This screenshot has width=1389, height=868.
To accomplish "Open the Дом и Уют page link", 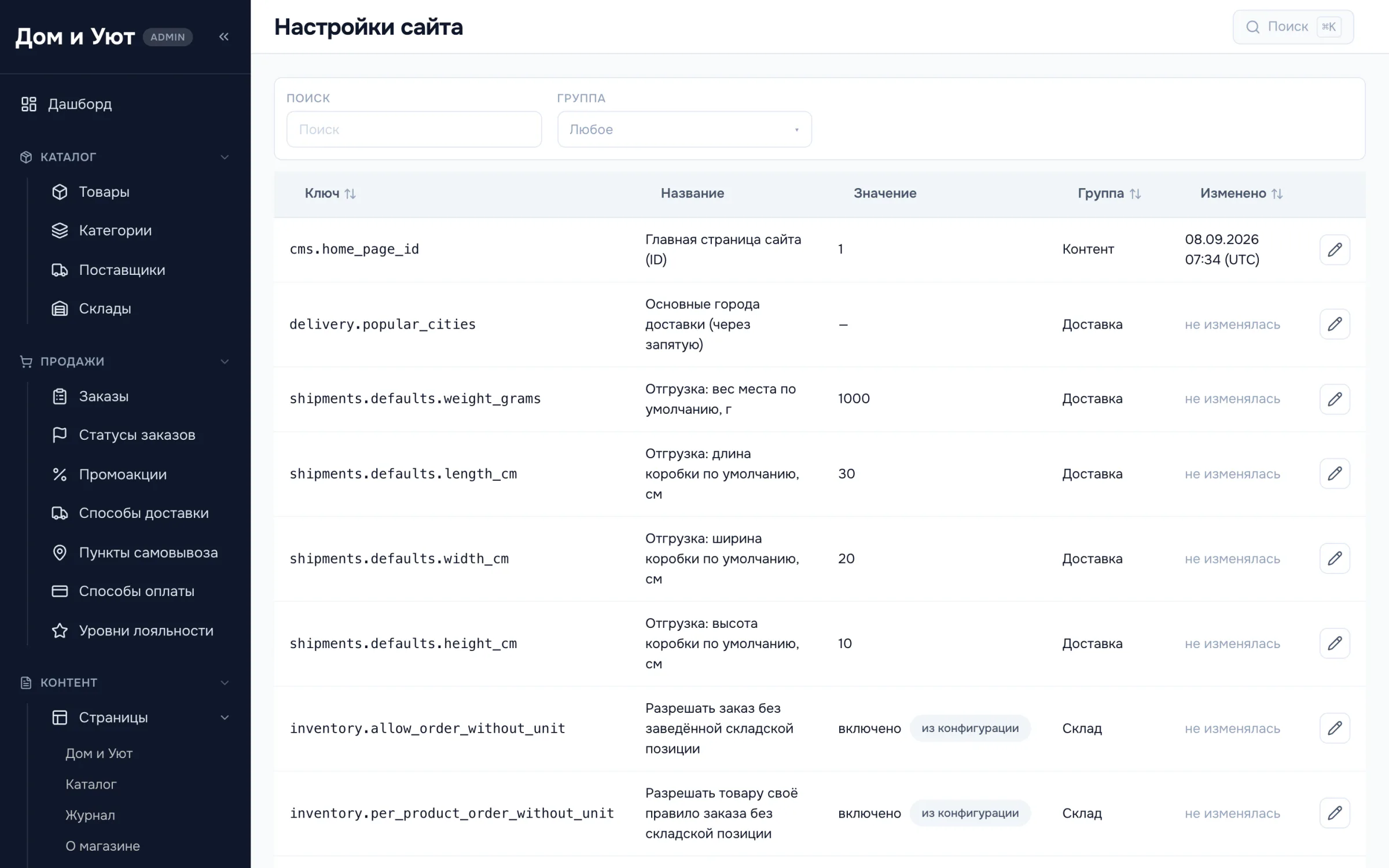I will (x=99, y=753).
